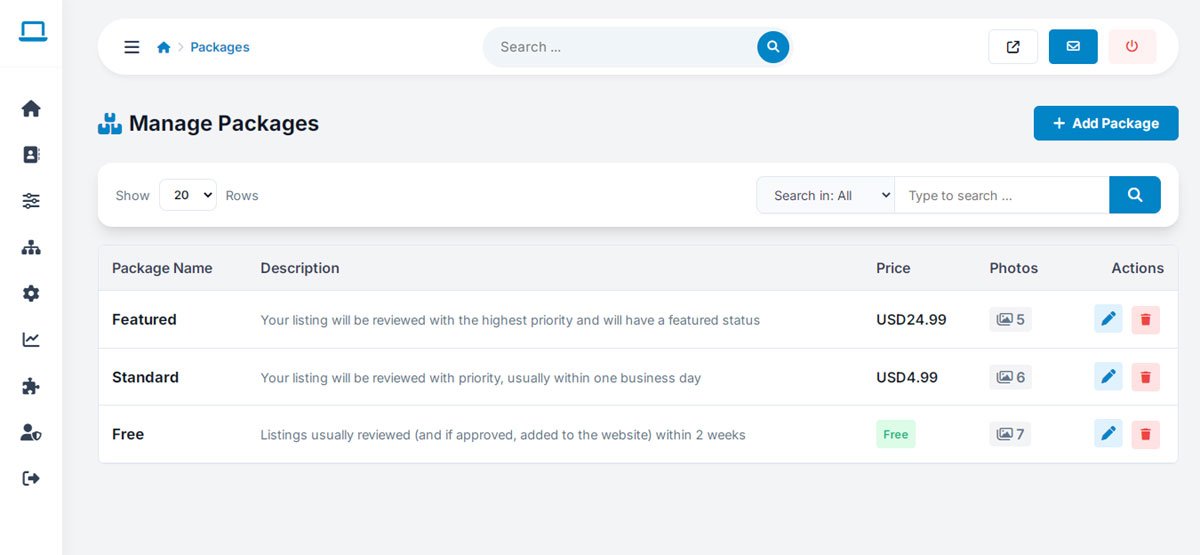
Task: Click the Description column header
Action: pyautogui.click(x=300, y=268)
